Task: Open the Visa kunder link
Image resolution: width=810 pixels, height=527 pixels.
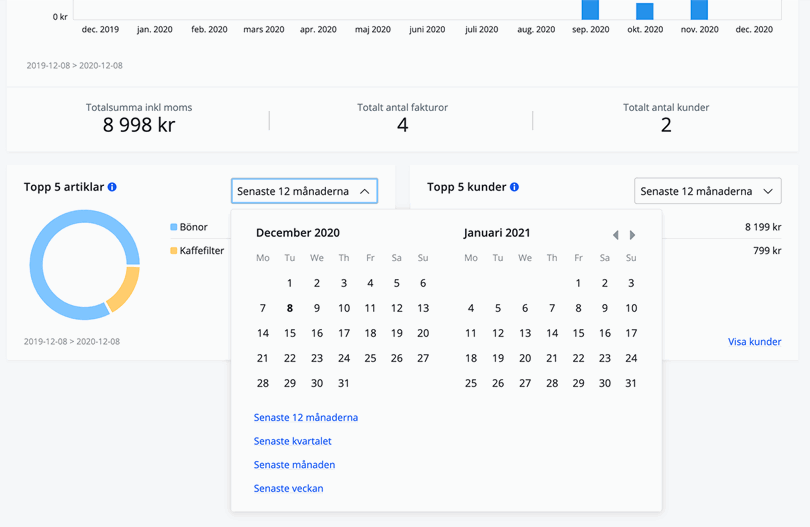Action: (754, 342)
